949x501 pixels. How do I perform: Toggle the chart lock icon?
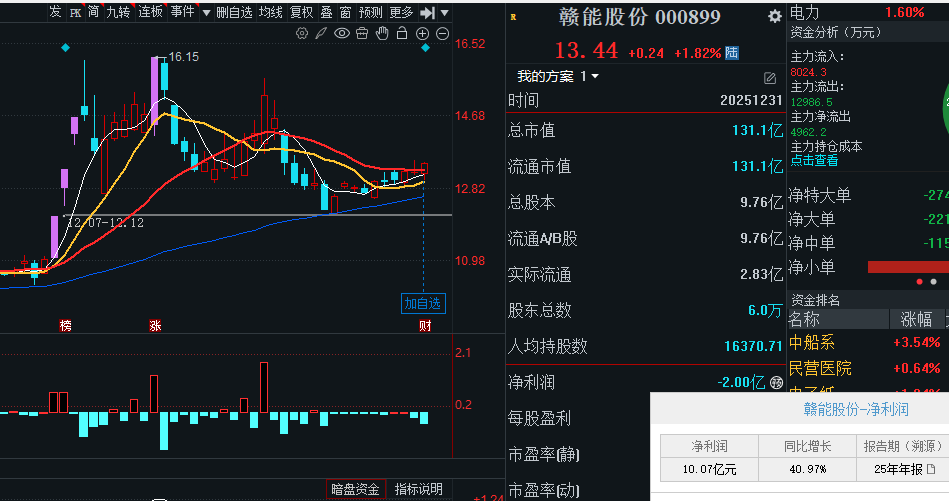tap(402, 34)
